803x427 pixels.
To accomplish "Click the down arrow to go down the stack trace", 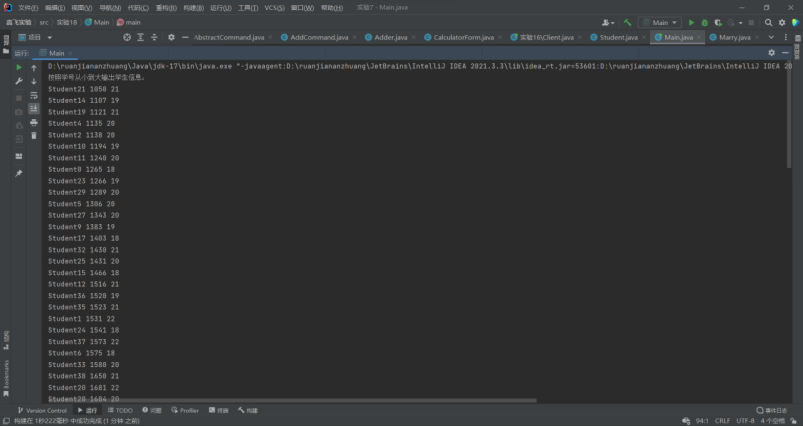I will pyautogui.click(x=34, y=81).
